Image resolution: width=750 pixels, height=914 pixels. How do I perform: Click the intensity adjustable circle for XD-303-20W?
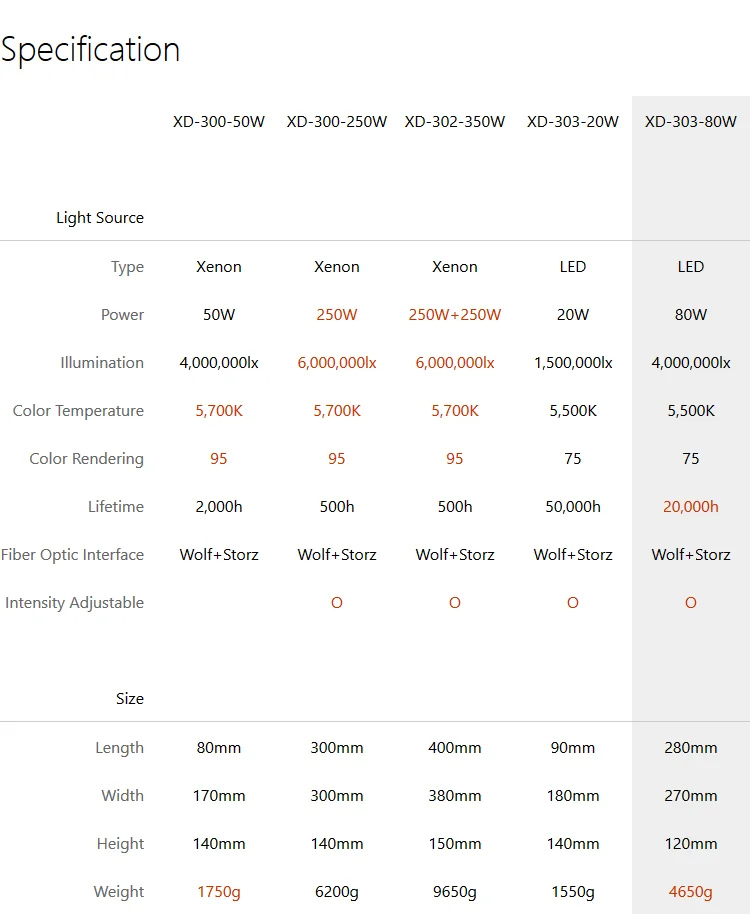point(573,603)
